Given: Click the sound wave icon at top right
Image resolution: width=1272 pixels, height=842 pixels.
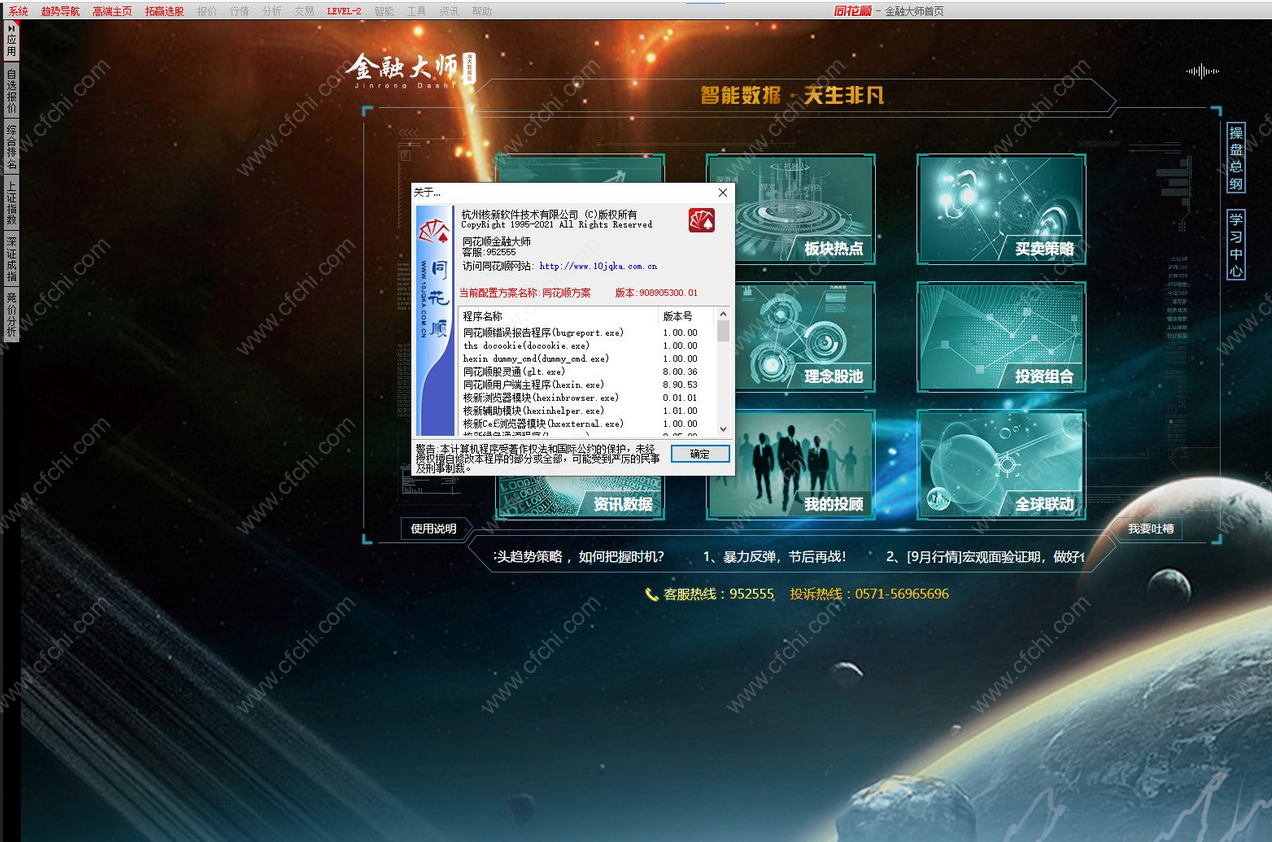Looking at the screenshot, I should 1202,71.
